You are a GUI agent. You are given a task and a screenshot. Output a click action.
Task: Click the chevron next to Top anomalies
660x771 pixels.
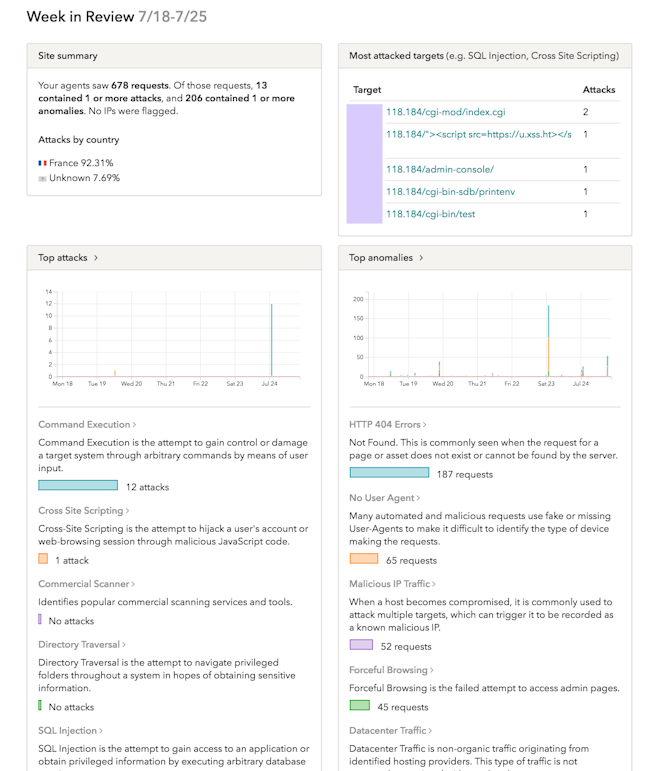point(421,258)
